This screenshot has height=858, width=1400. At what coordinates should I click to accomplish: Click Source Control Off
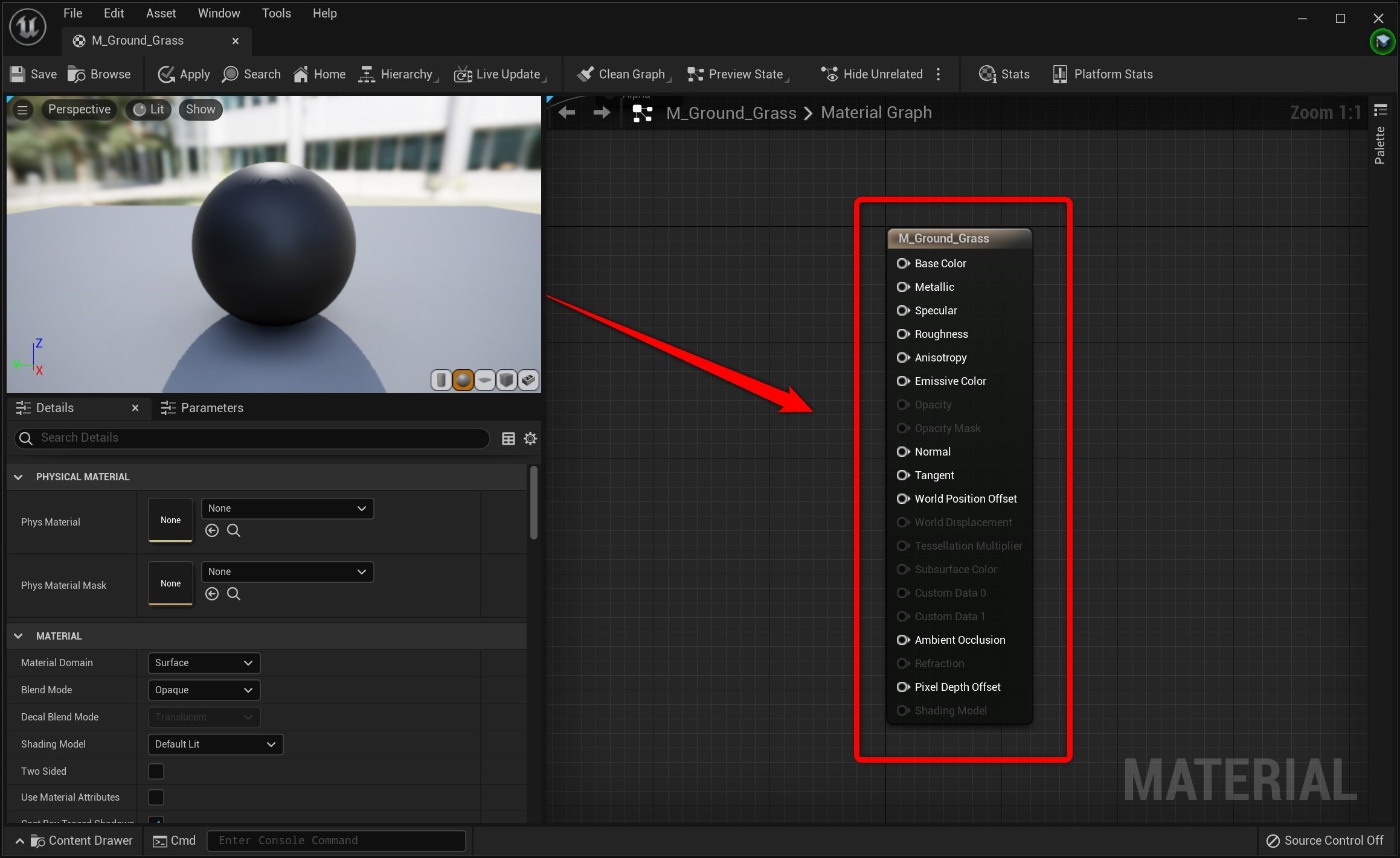click(1324, 840)
